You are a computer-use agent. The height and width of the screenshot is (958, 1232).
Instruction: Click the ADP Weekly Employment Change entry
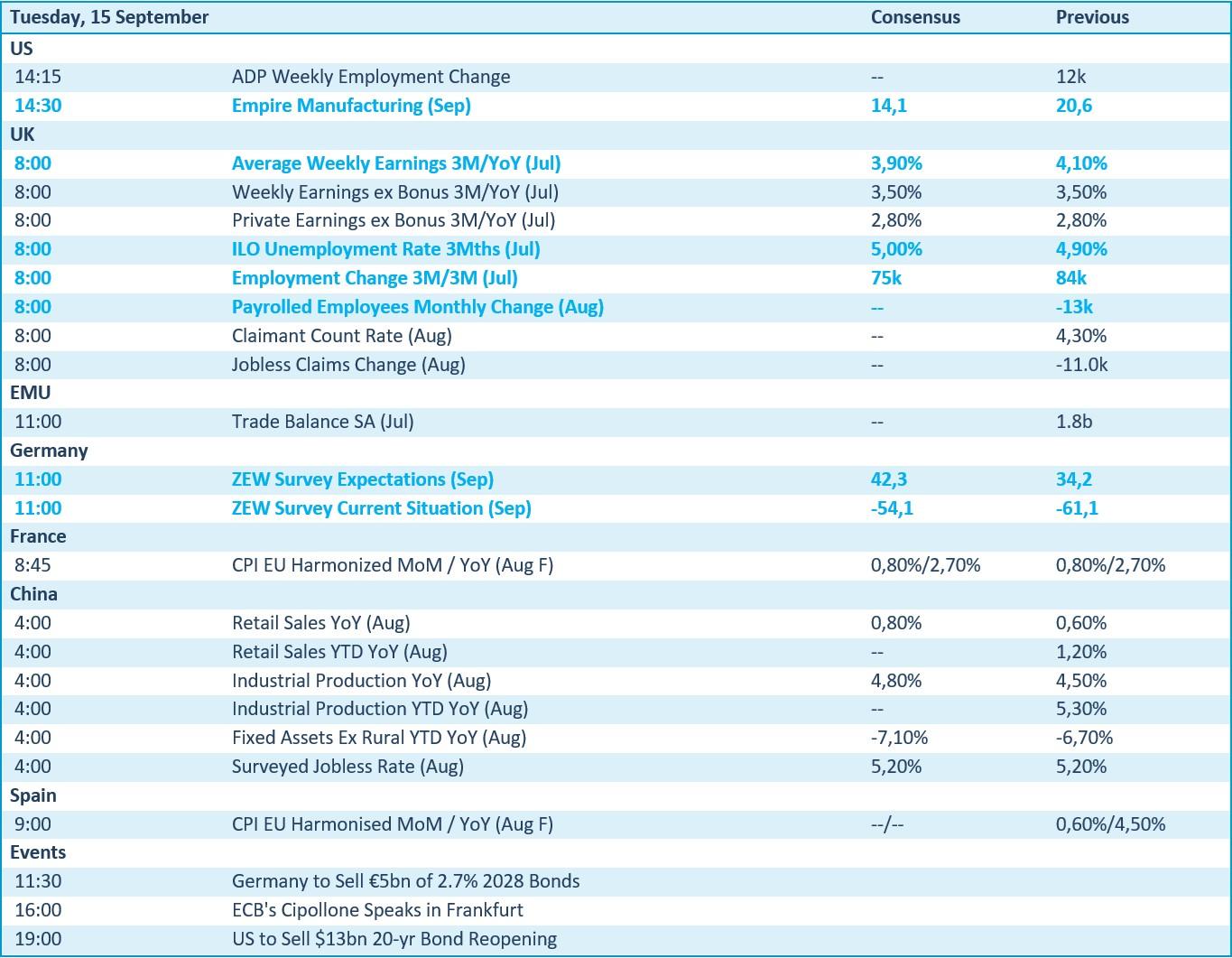click(x=371, y=77)
